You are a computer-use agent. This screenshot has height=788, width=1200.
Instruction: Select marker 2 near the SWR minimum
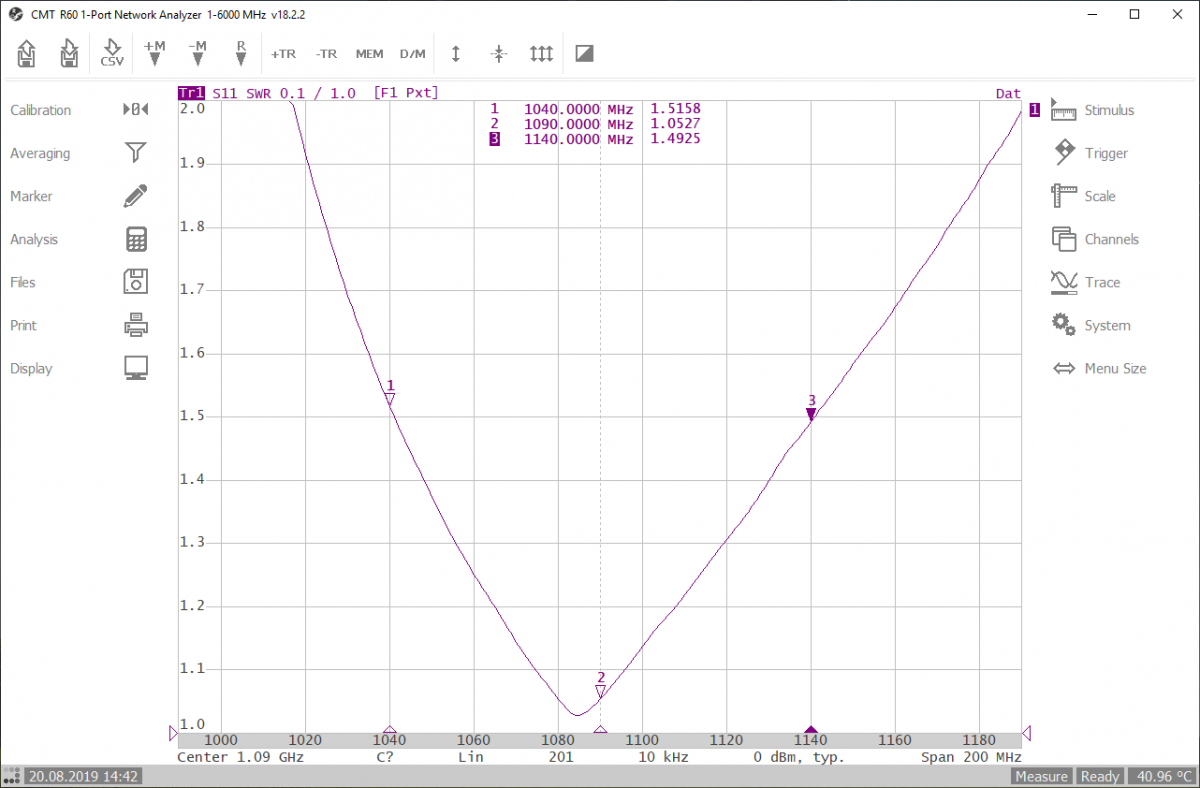(600, 690)
